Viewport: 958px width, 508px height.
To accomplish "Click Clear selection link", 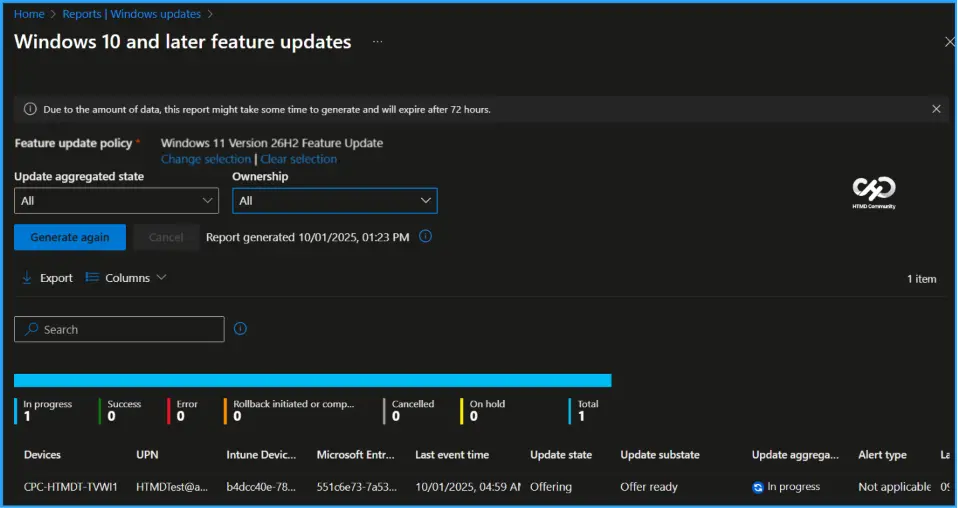I will [298, 159].
